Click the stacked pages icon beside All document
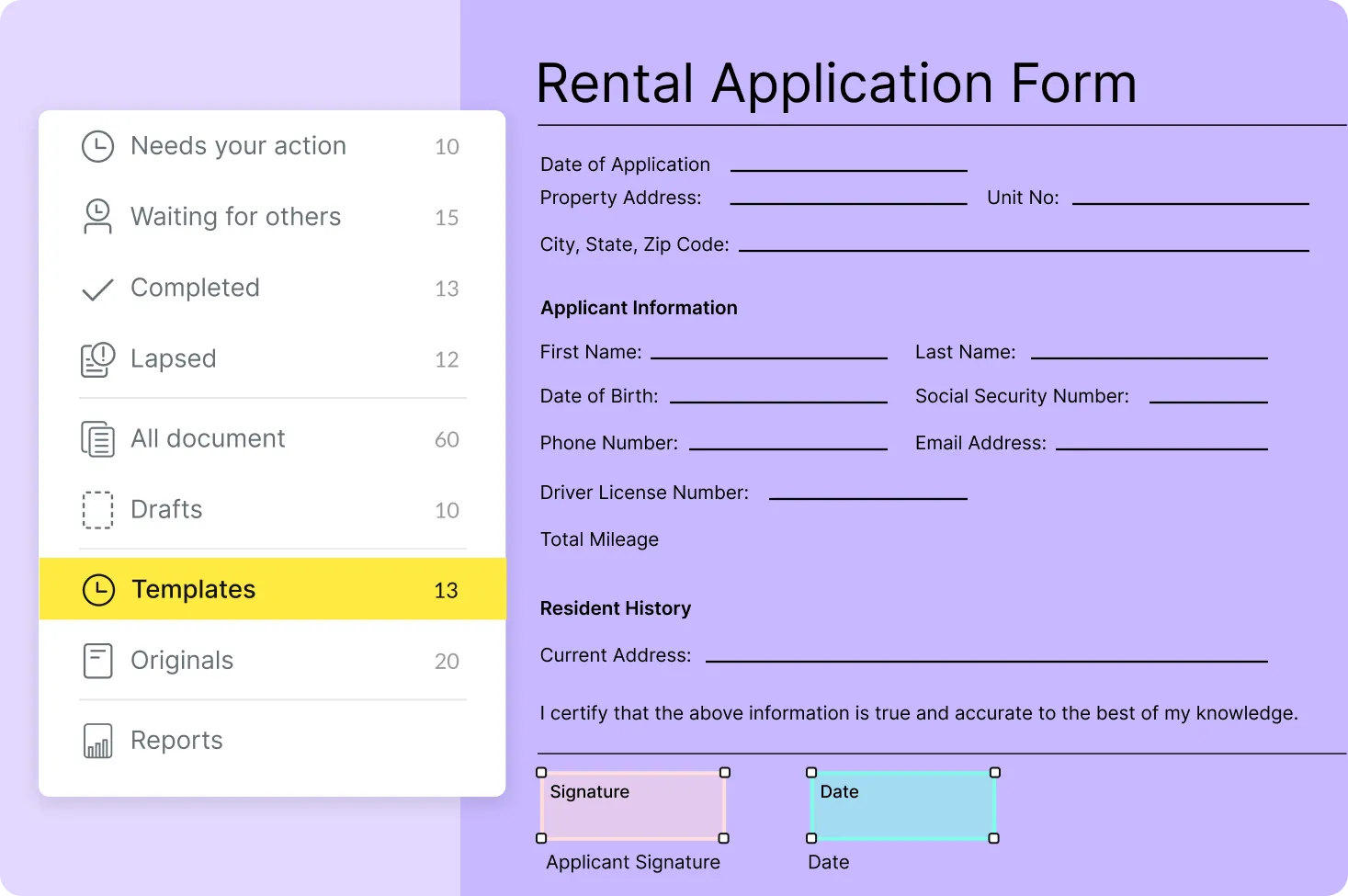This screenshot has width=1348, height=896. (97, 439)
